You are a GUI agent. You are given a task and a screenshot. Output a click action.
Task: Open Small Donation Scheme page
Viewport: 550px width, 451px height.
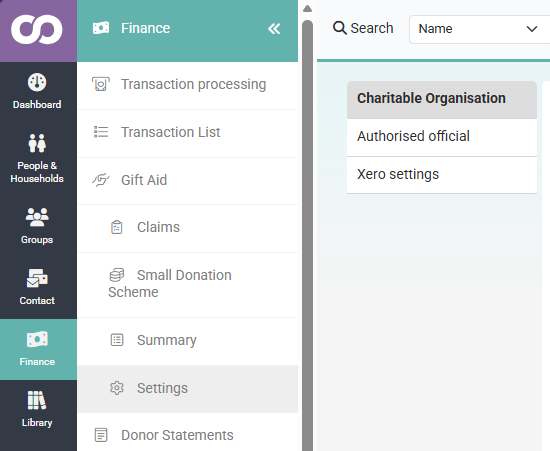(x=188, y=284)
